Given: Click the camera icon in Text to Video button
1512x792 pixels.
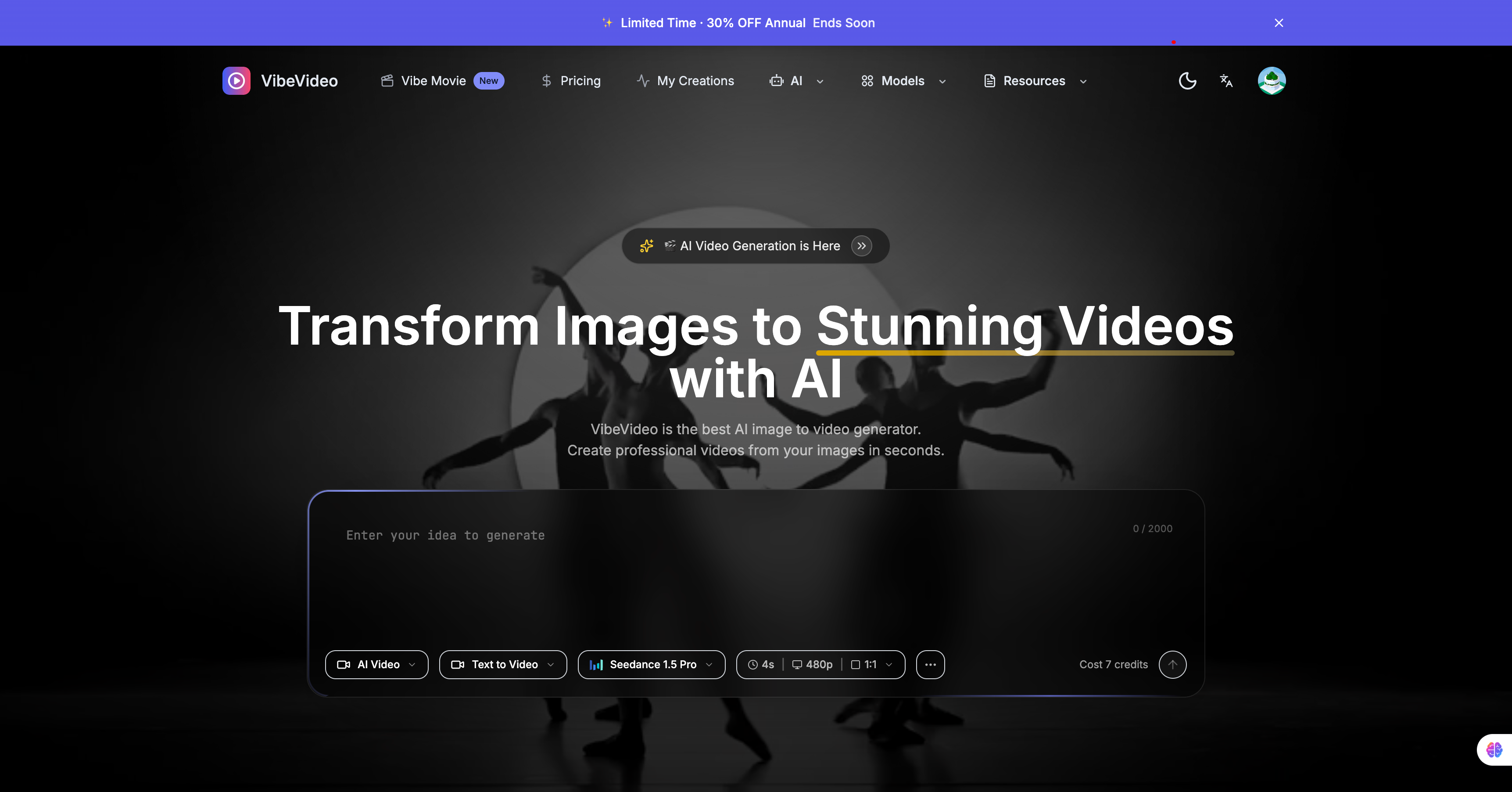Looking at the screenshot, I should click(x=458, y=665).
